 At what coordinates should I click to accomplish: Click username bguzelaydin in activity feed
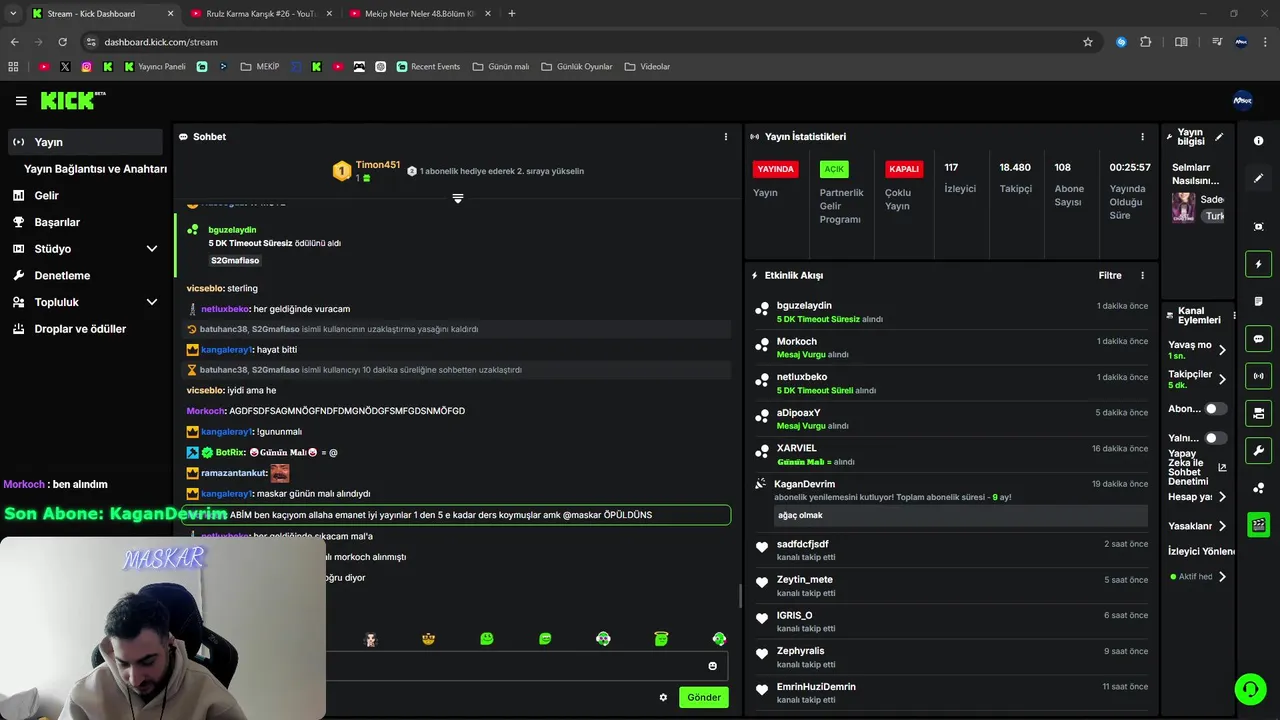(804, 306)
